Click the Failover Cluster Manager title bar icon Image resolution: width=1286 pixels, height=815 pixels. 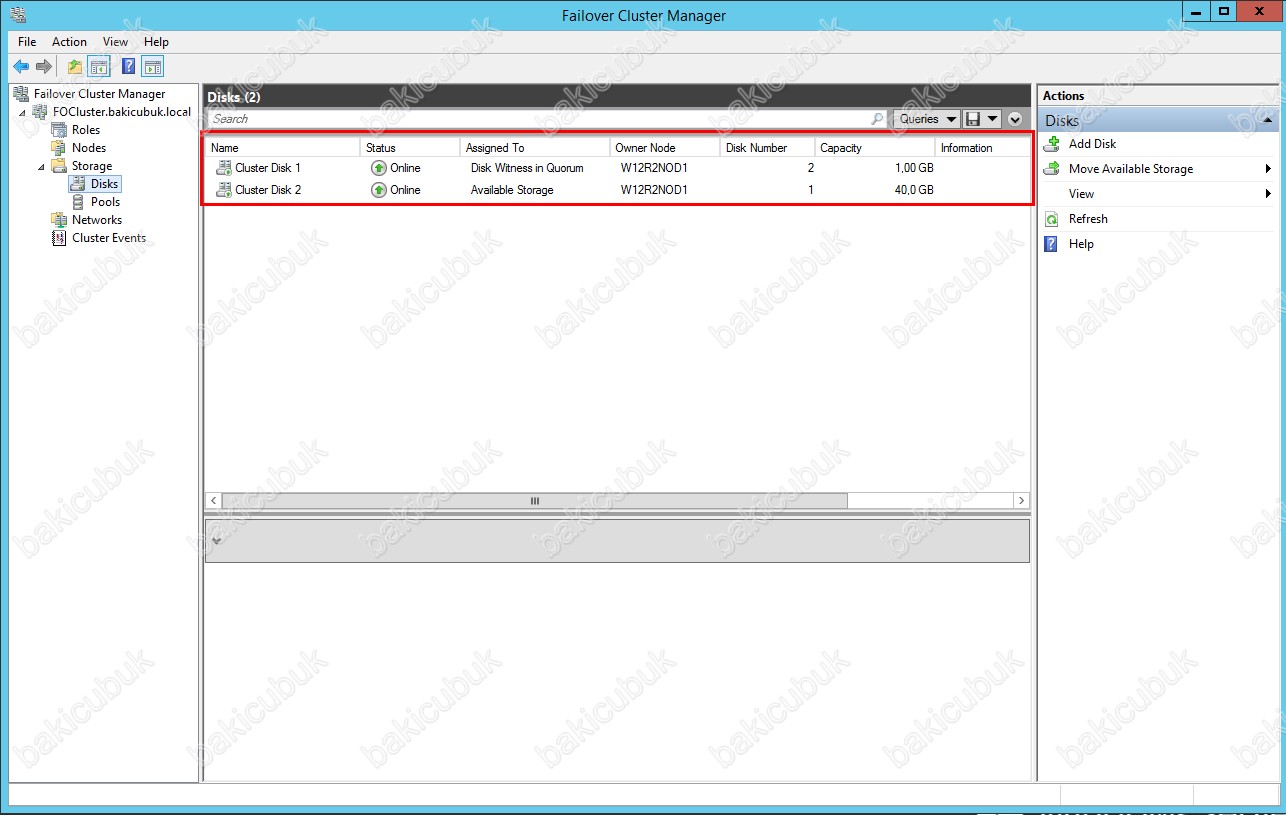click(18, 15)
